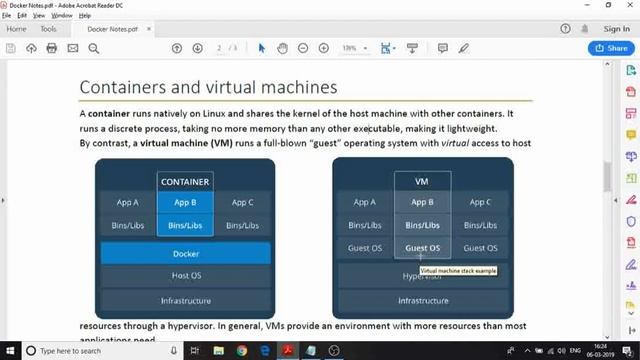The image size is (640, 360).
Task: Click the Windows Start button
Action: point(10,351)
